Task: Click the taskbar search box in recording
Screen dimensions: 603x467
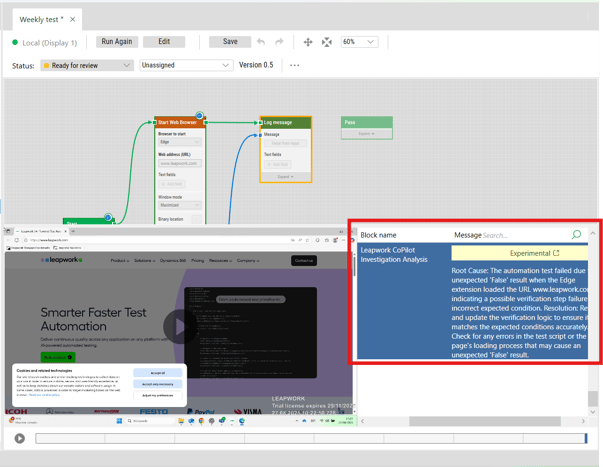Action: tap(150, 421)
